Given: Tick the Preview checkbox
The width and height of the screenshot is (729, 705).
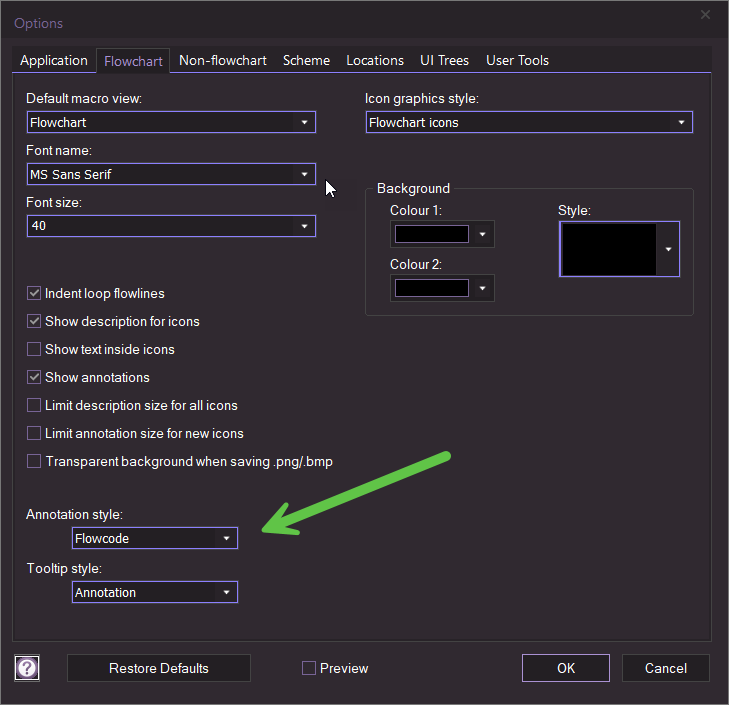Looking at the screenshot, I should (309, 668).
